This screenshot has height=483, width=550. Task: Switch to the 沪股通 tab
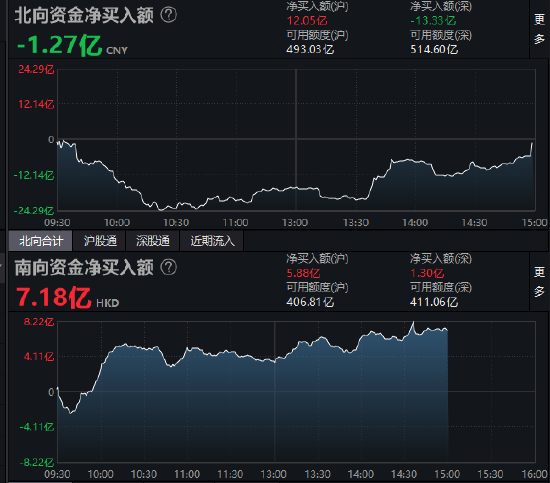point(100,241)
